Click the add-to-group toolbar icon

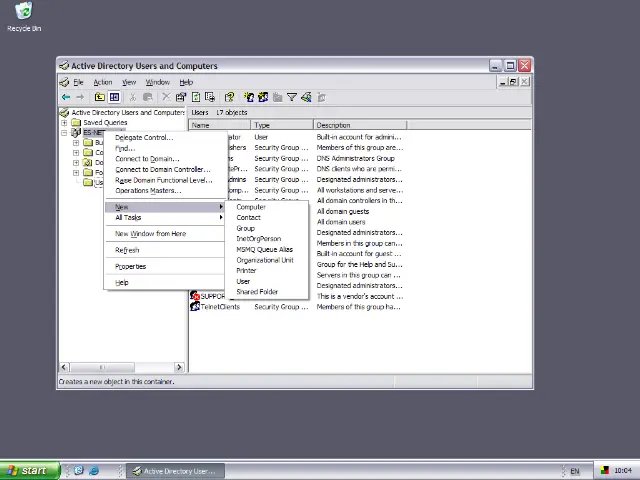coord(322,97)
